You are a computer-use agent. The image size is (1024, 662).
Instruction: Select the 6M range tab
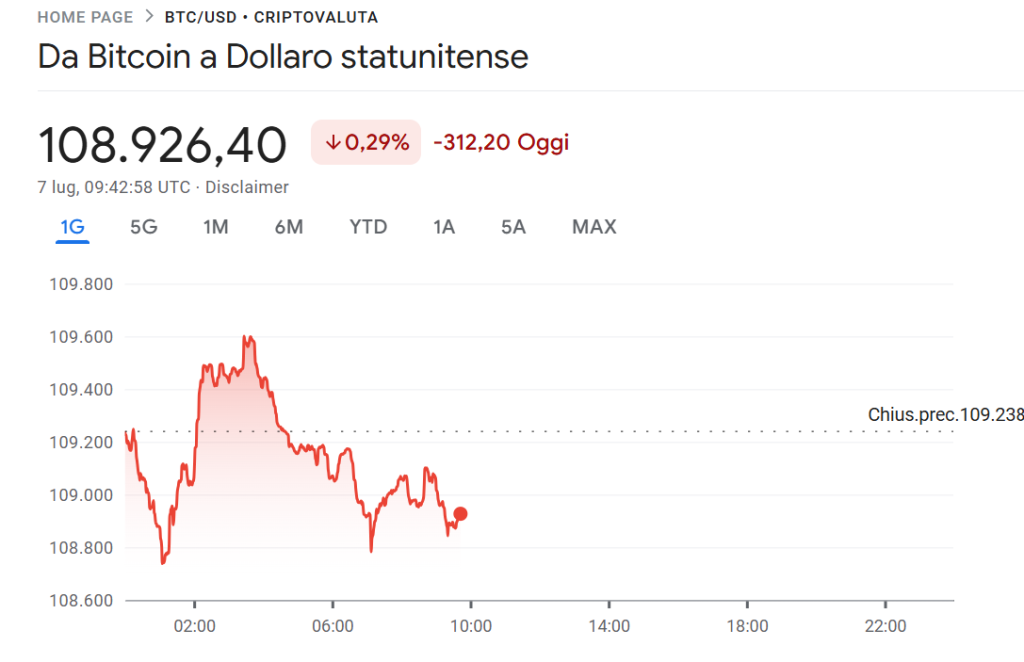pos(289,227)
